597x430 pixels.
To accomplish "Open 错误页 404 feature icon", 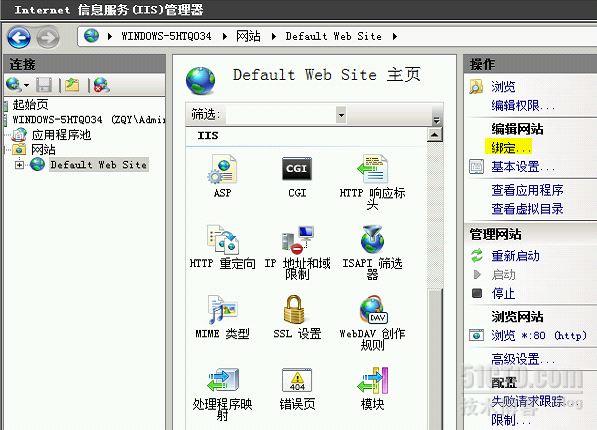I will coord(297,380).
